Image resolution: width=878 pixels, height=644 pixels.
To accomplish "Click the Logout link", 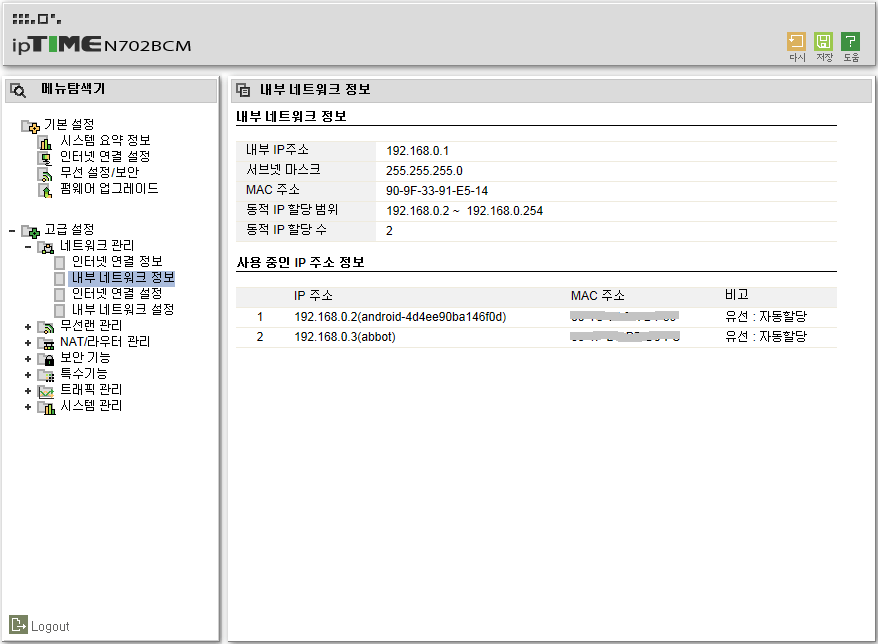I will [x=50, y=626].
